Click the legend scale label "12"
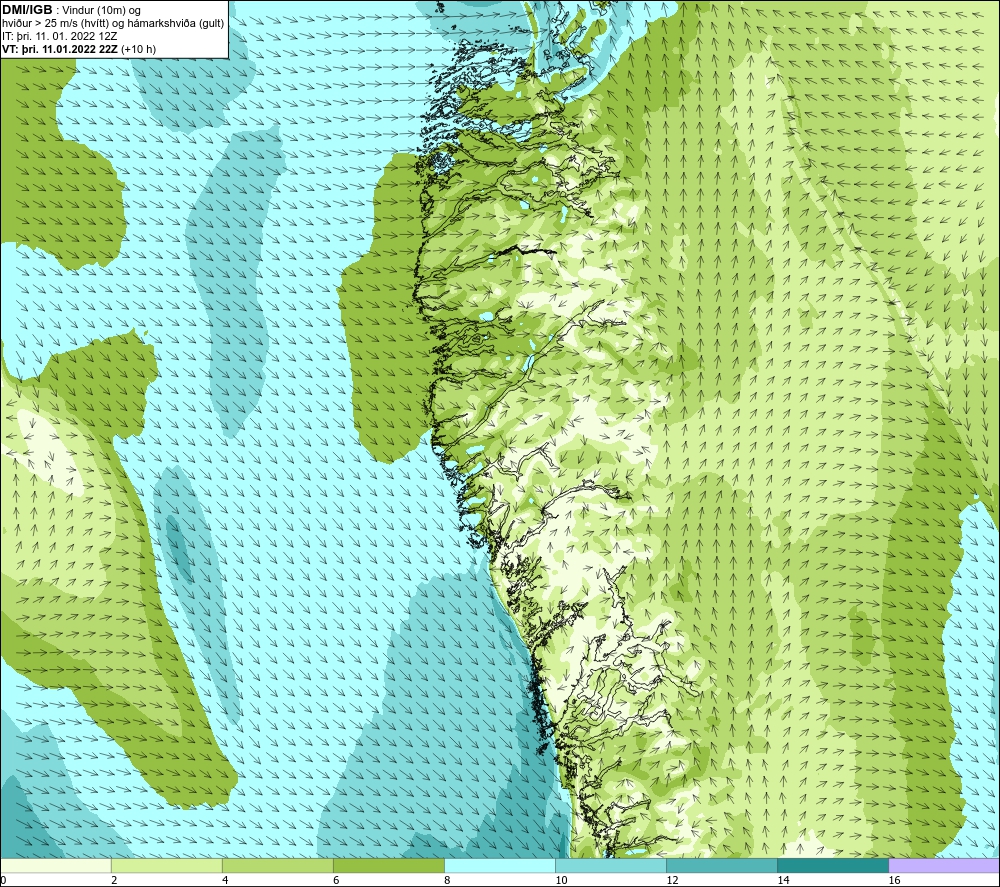 coord(672,880)
